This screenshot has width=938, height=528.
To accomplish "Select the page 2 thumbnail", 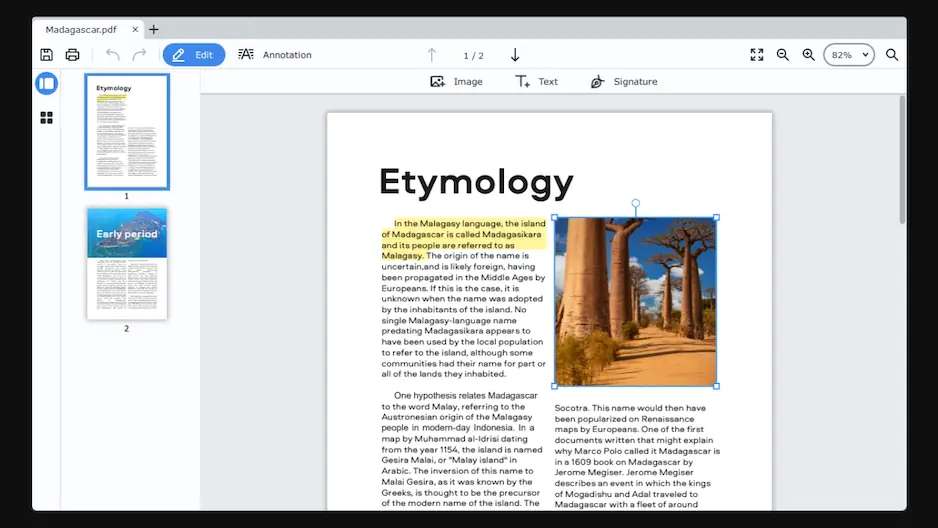I will (127, 263).
